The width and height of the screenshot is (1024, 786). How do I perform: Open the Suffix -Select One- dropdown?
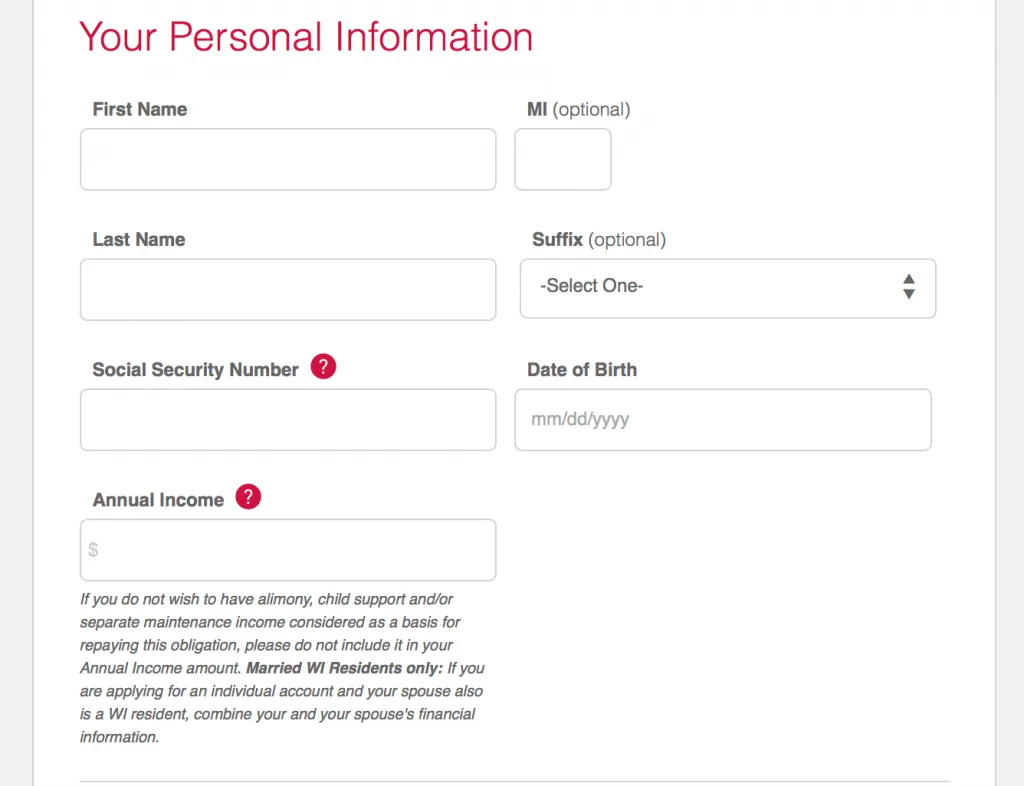[728, 289]
